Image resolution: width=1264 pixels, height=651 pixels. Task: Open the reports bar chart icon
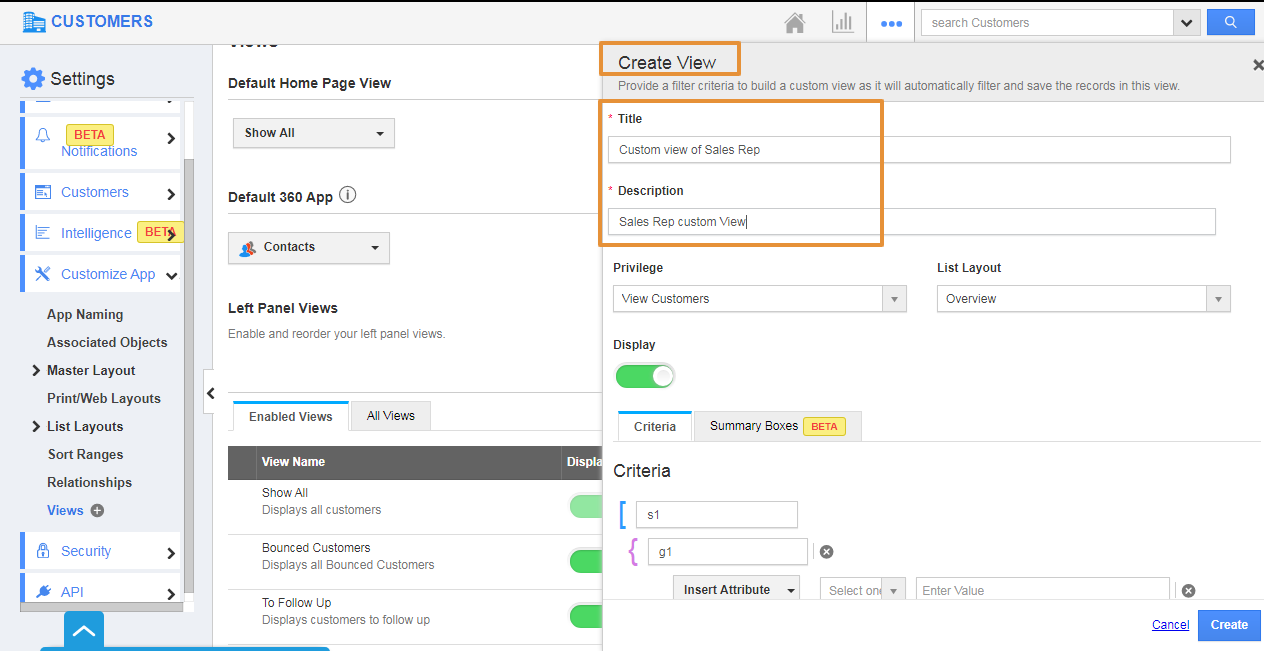tap(842, 22)
